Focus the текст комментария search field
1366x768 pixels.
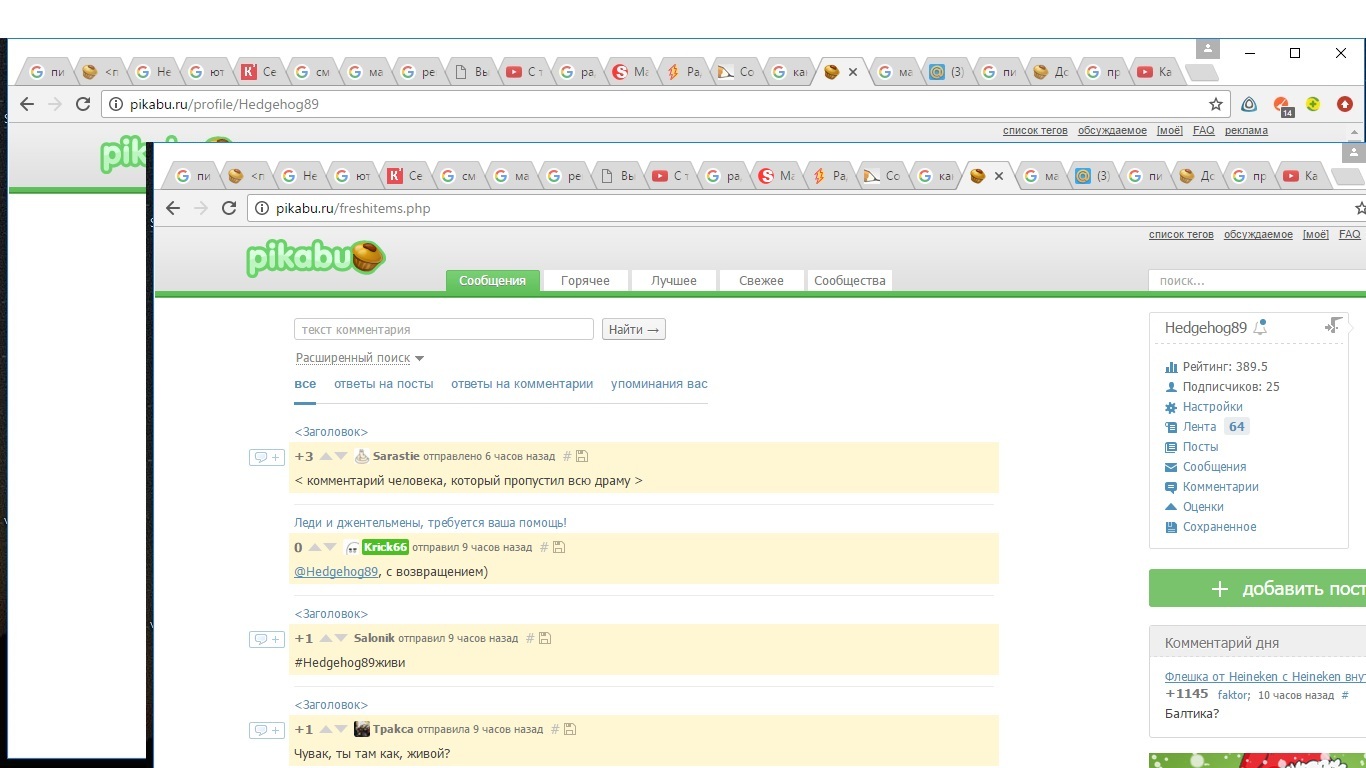[x=444, y=329]
